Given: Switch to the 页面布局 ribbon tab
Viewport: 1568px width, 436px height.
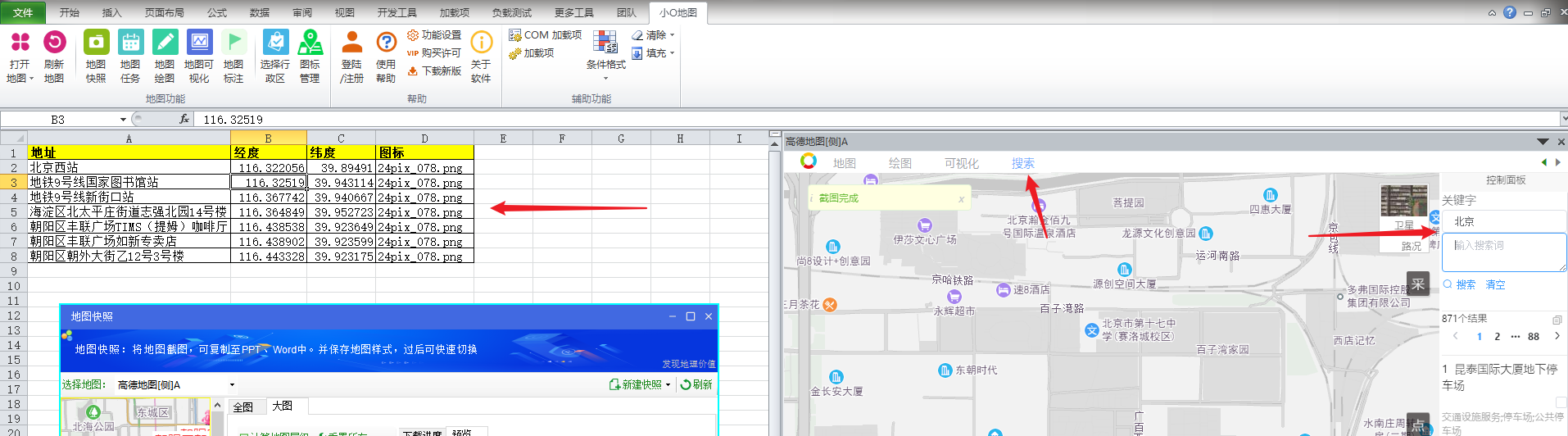Looking at the screenshot, I should pyautogui.click(x=165, y=12).
